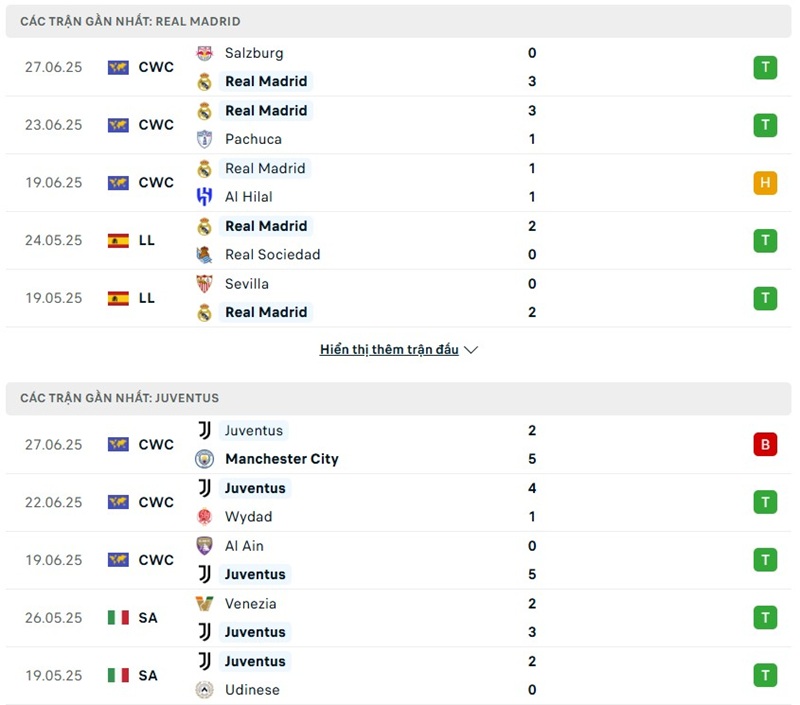
Task: Click the orange H draw result badge
Action: point(765,183)
